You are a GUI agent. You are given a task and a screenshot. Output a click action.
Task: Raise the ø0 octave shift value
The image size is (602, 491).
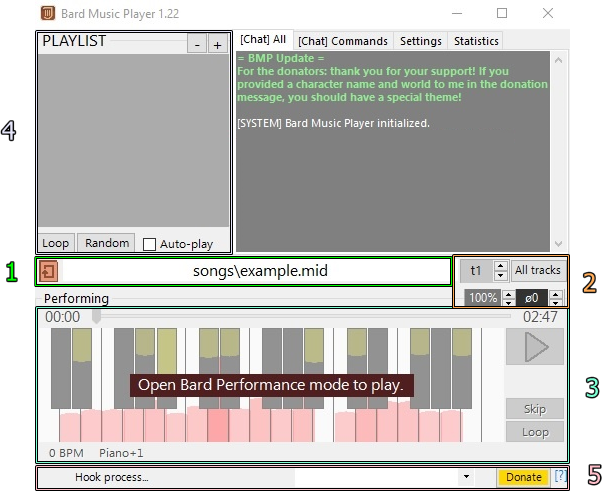pos(556,294)
